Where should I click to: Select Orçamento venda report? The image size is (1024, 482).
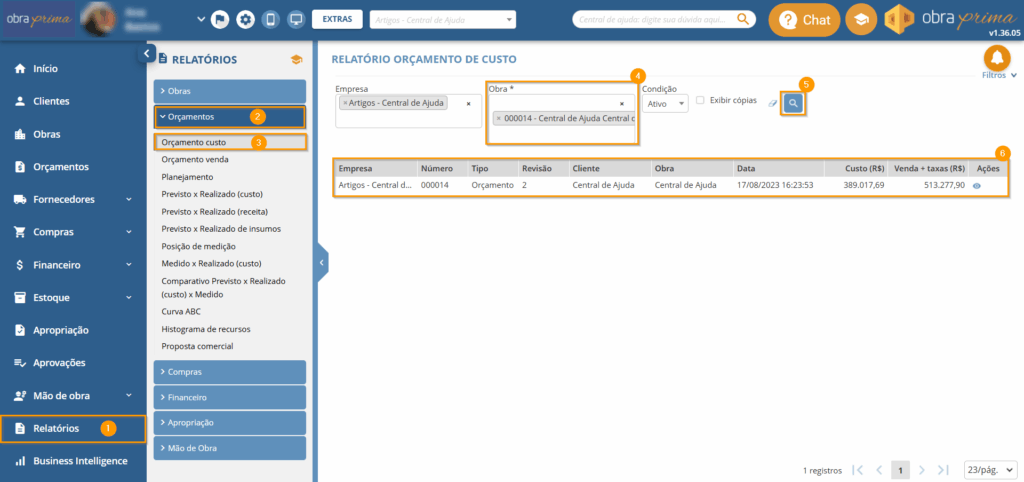click(x=195, y=159)
